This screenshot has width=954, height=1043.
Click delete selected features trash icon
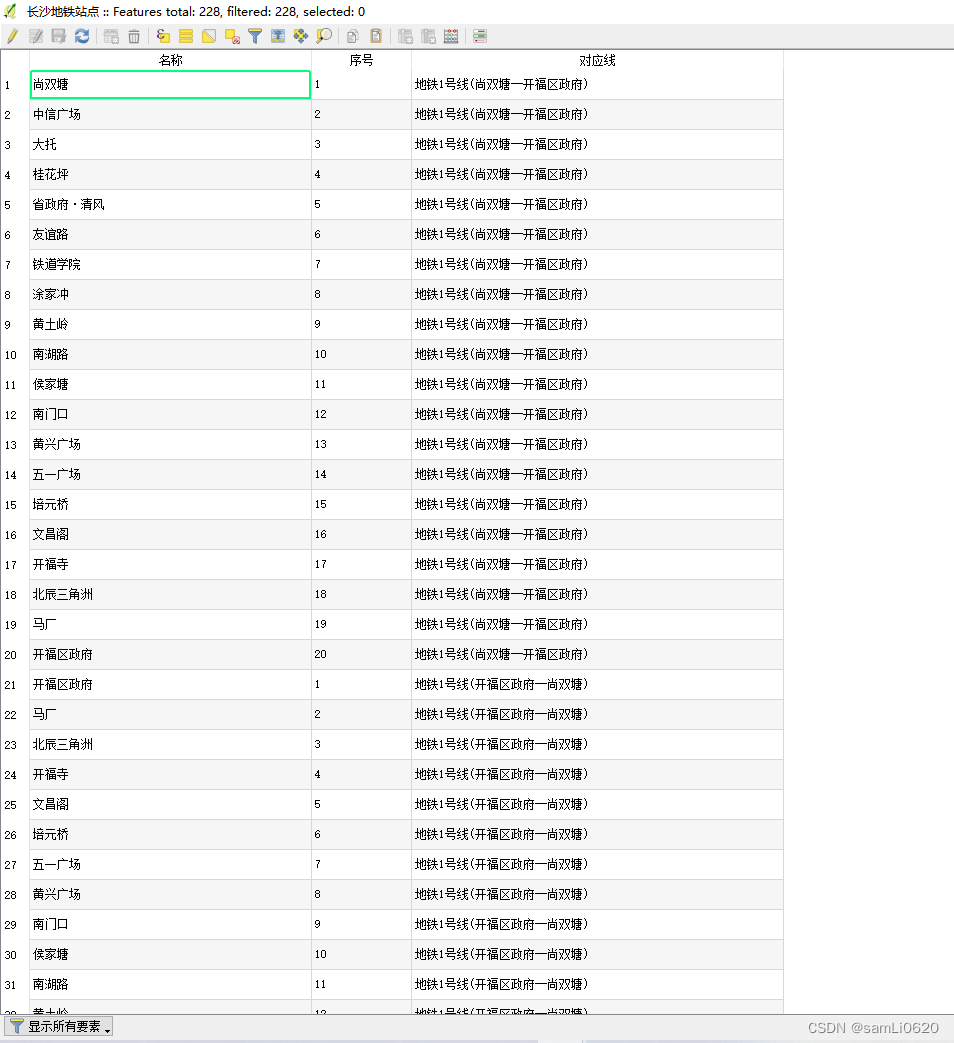coord(134,37)
